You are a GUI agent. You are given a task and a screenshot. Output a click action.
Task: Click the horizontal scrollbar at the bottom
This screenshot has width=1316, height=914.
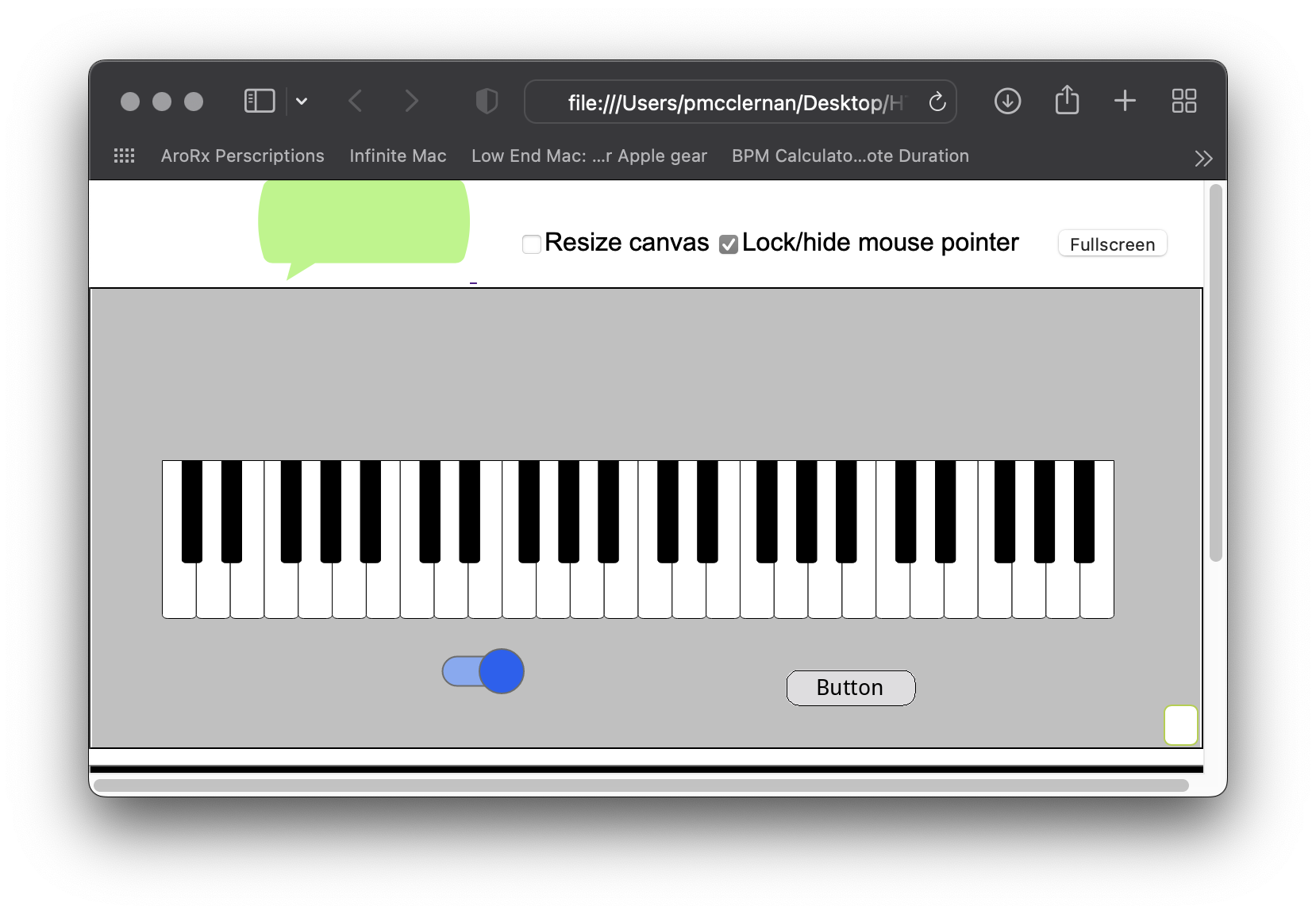(x=641, y=785)
